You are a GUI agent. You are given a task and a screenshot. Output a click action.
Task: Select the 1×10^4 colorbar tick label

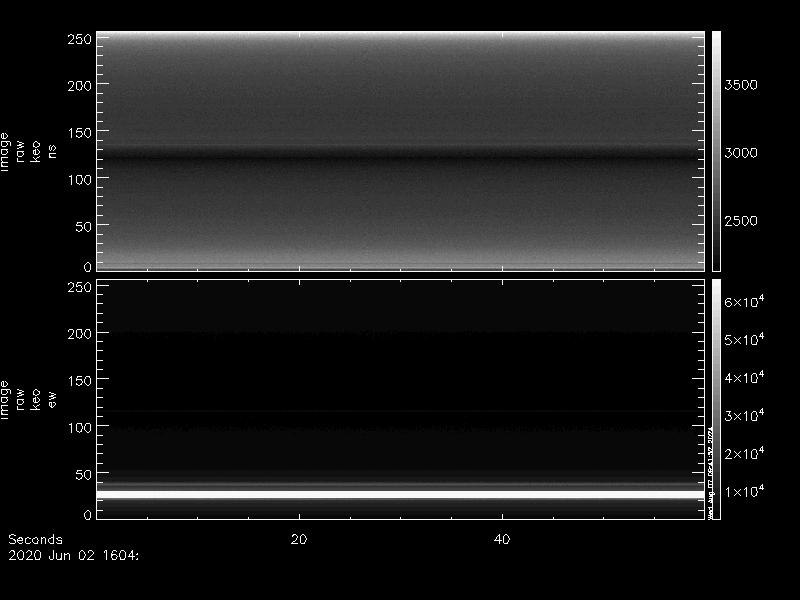pos(744,492)
